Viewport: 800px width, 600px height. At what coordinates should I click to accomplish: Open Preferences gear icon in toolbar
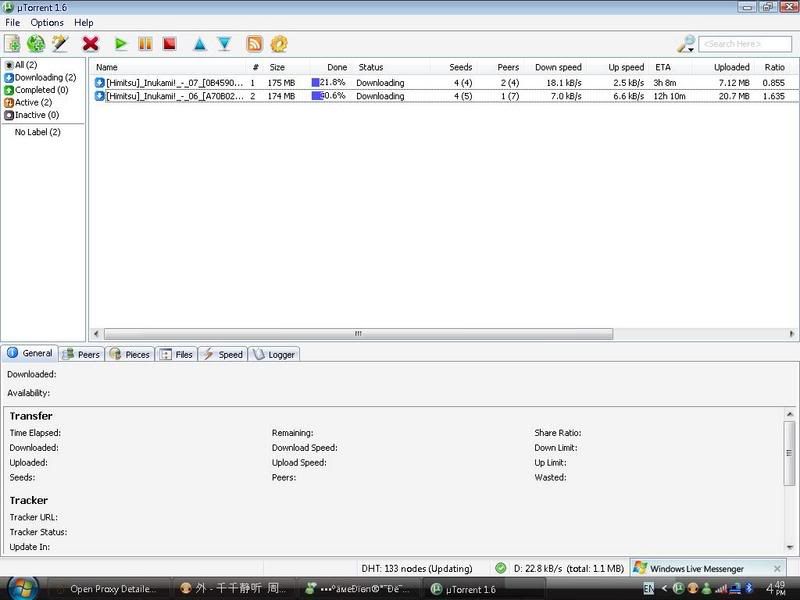(x=279, y=44)
